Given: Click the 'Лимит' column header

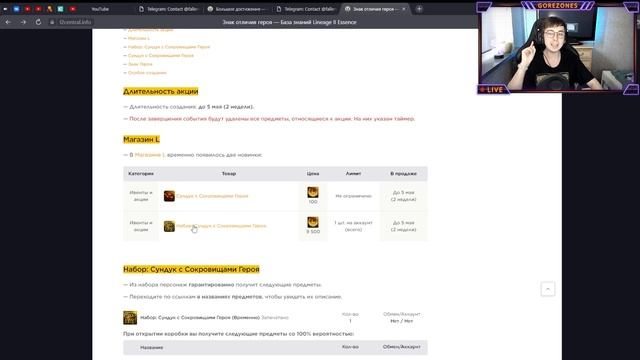Looking at the screenshot, I should point(353,173).
